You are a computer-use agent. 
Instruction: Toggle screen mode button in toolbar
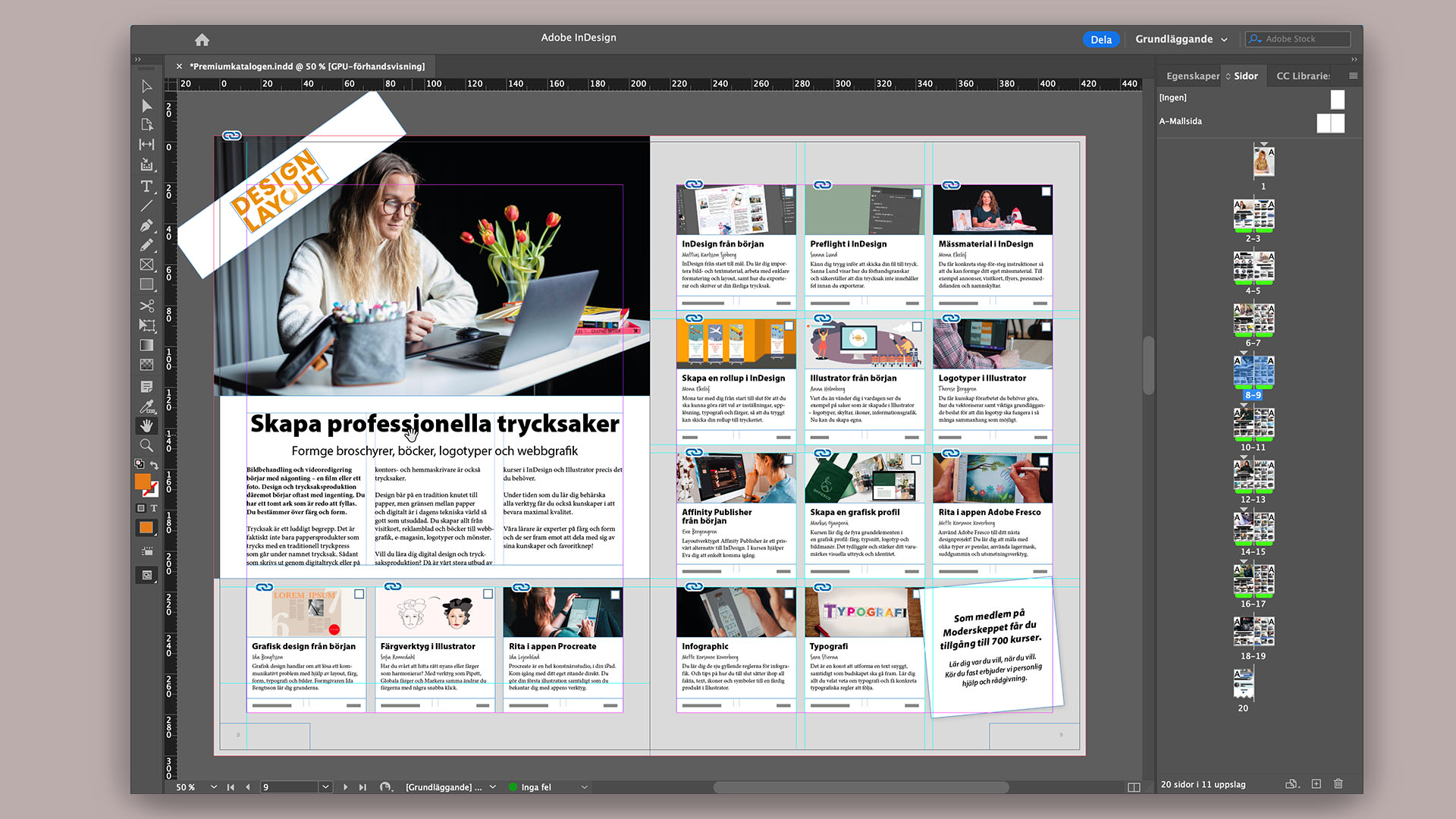146,576
